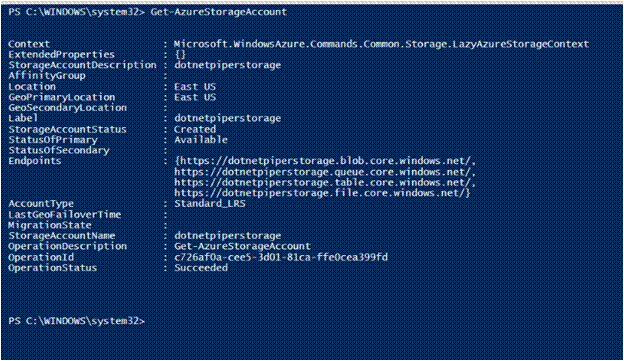
Task: Click the LazyAzureStorageContext context value
Action: tap(381, 44)
